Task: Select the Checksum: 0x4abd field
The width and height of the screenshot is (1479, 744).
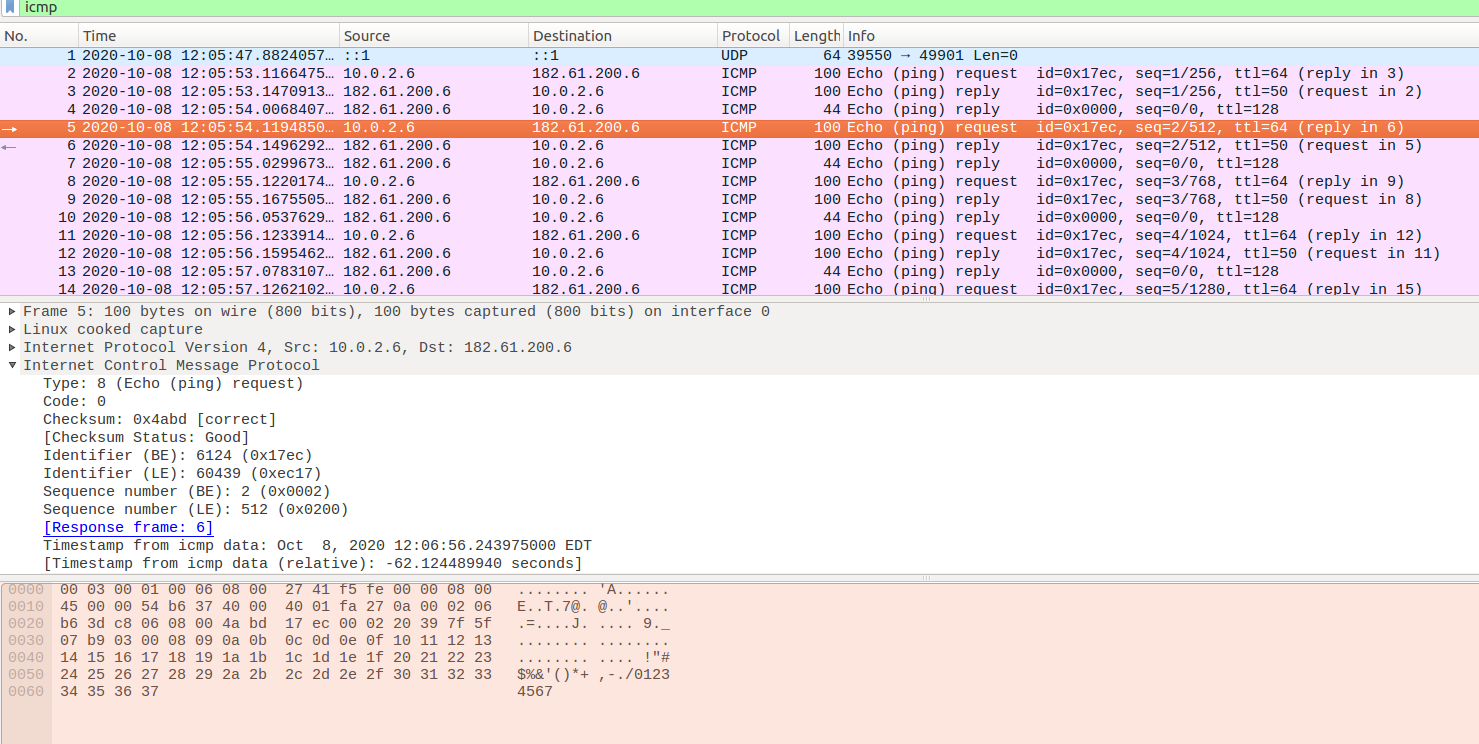Action: point(159,420)
